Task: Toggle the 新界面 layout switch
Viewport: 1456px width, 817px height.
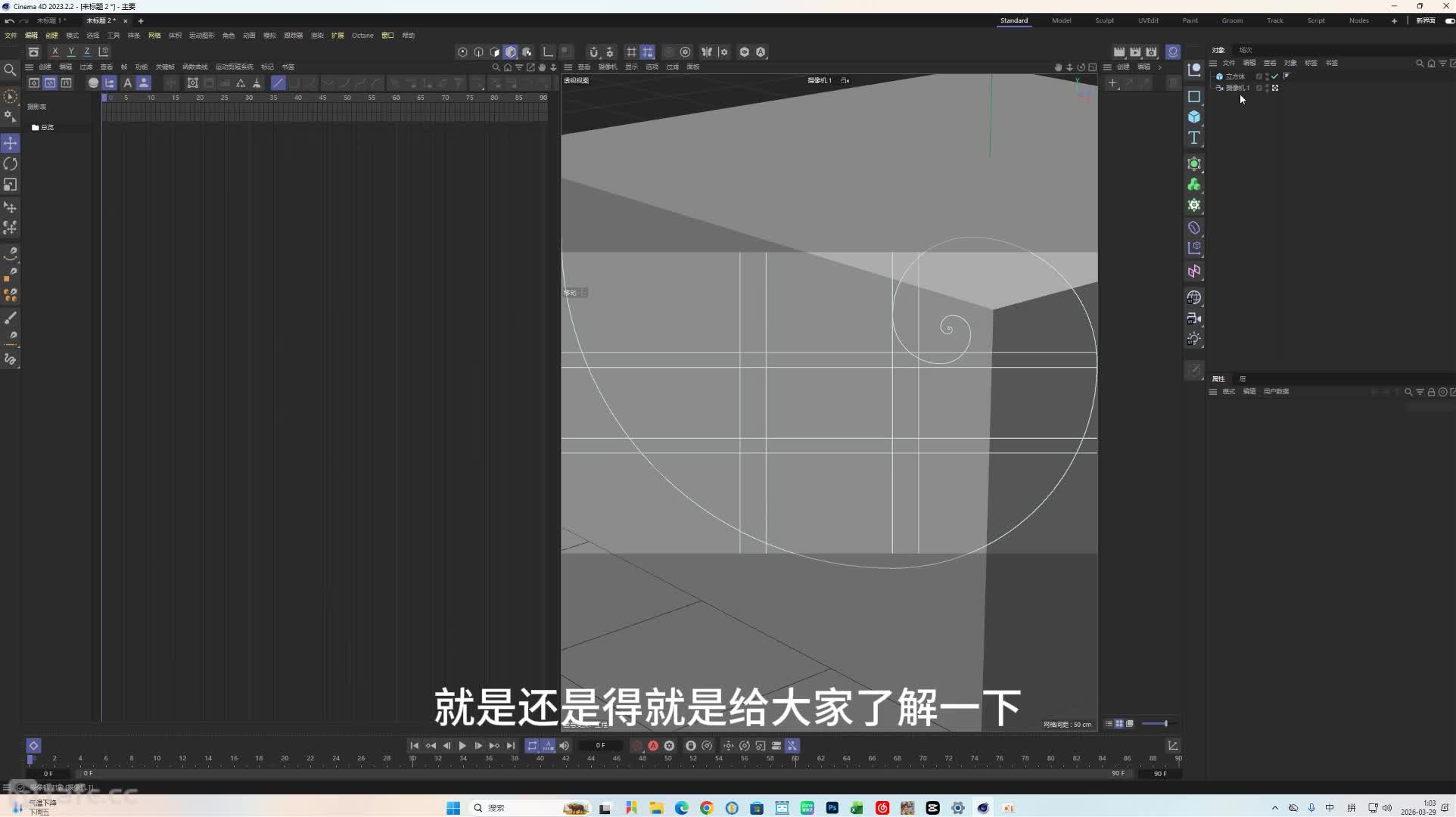Action: click(1450, 21)
